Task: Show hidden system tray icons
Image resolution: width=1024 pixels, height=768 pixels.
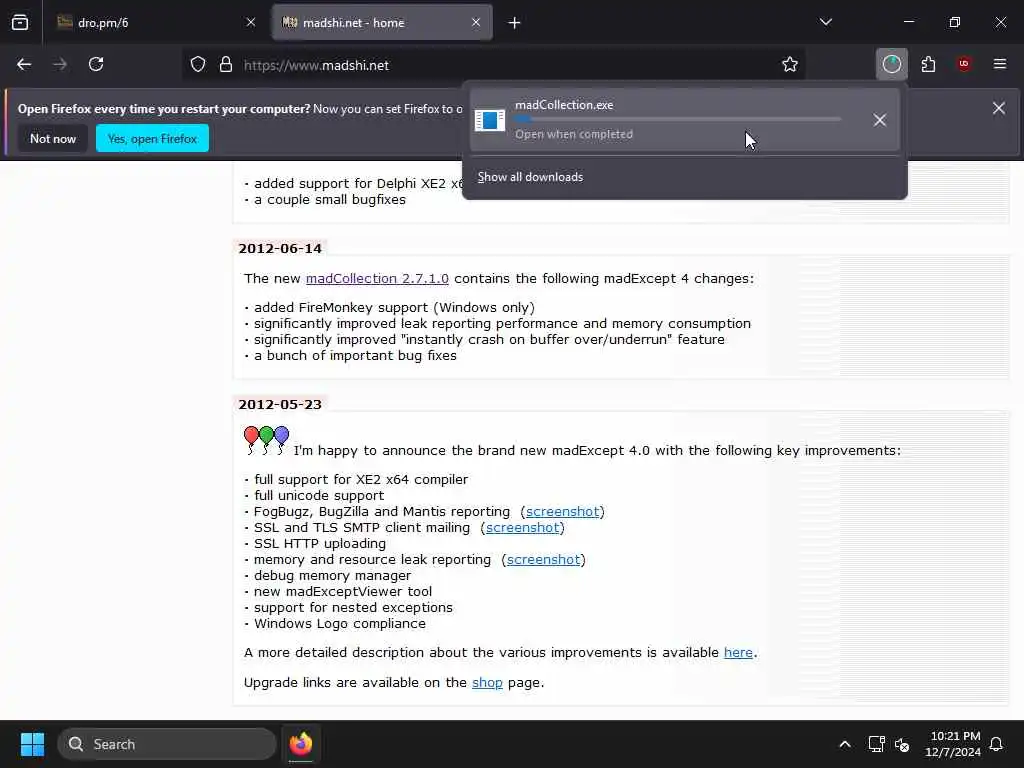Action: coord(845,744)
